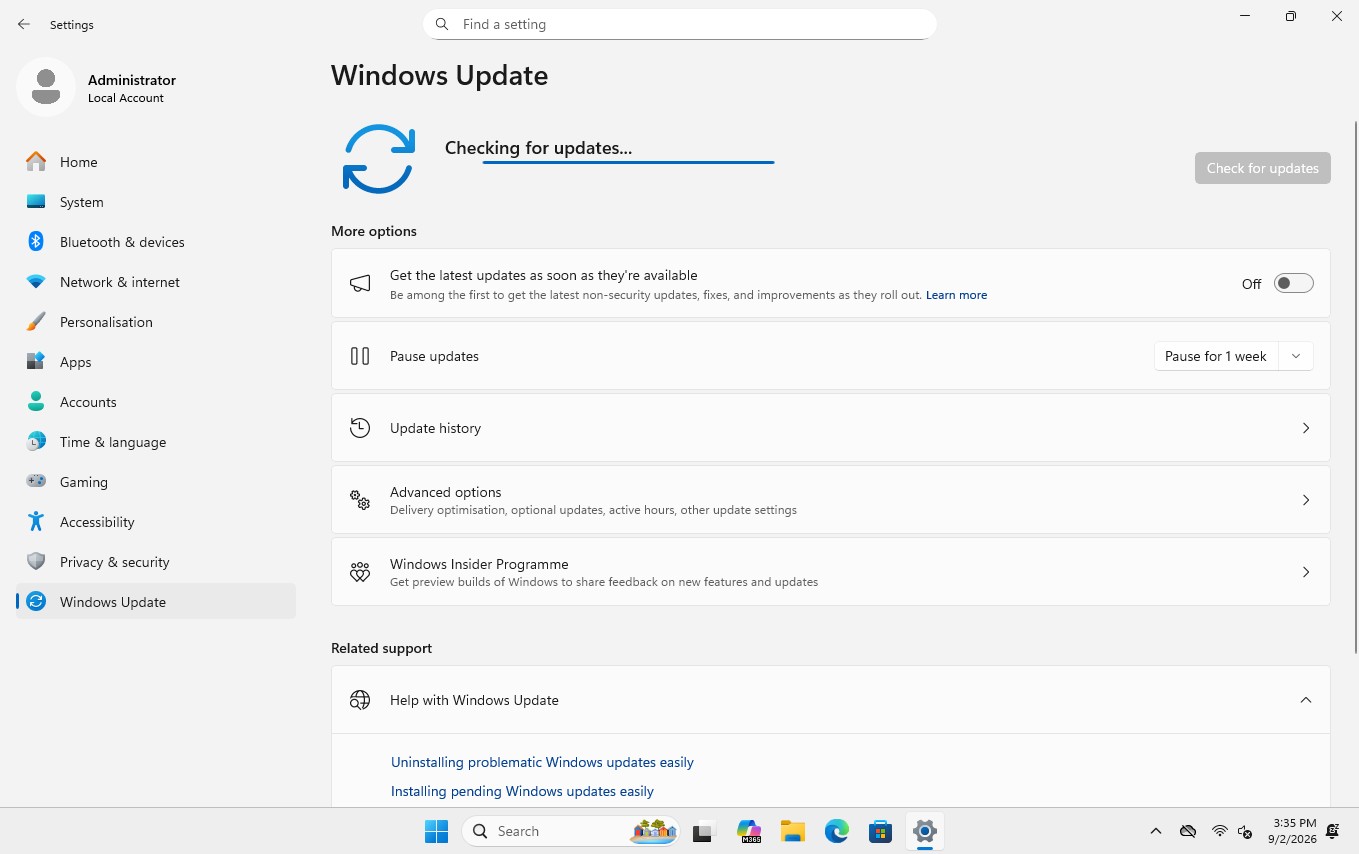Click the Administrator profile avatar
1359x854 pixels.
click(x=45, y=87)
